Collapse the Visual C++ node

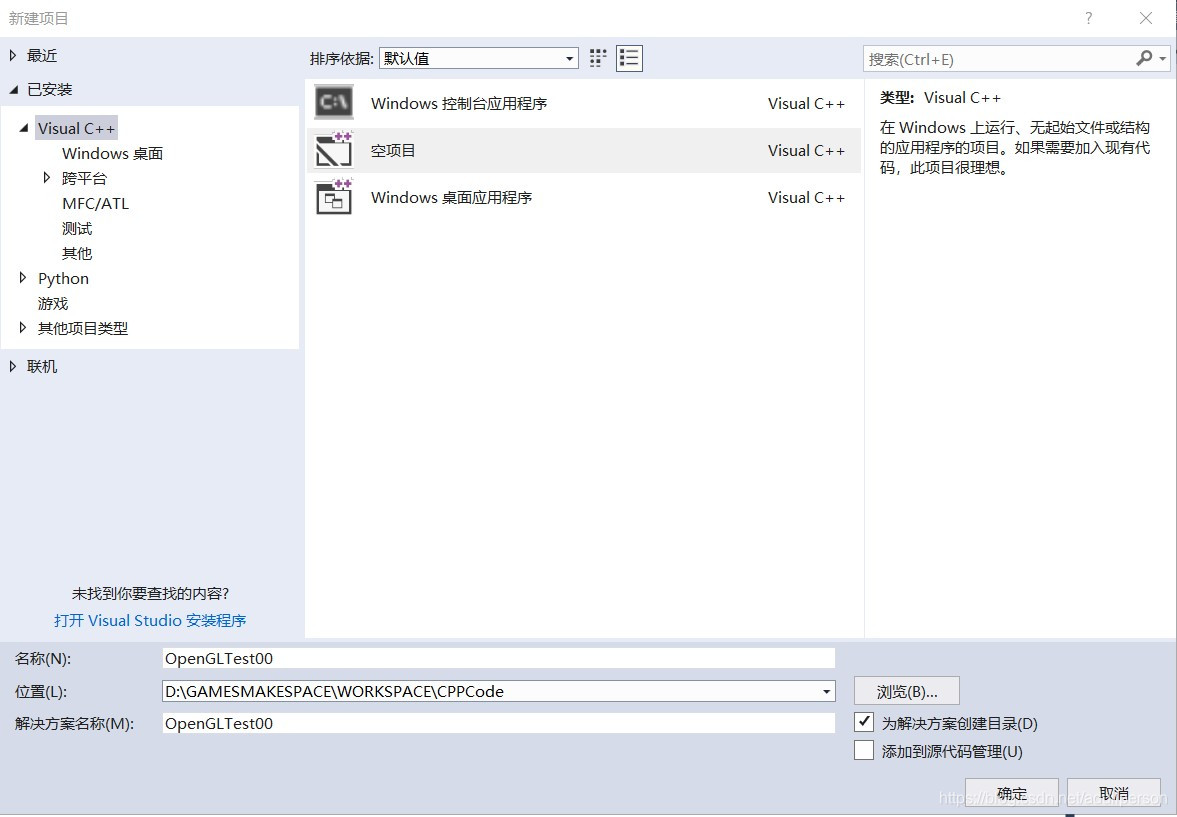[x=24, y=128]
